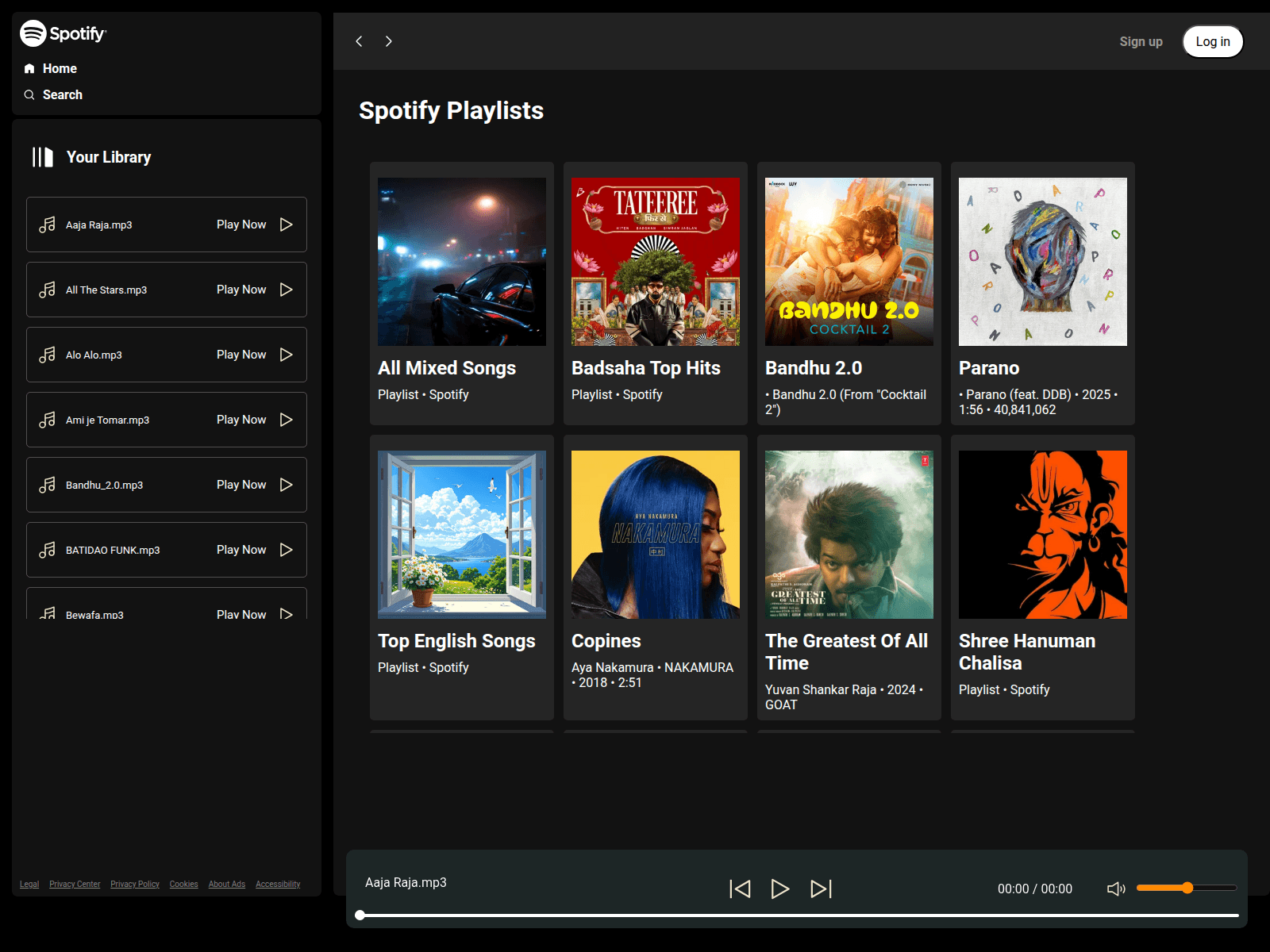Viewport: 1270px width, 952px height.
Task: Select the Ami je Tomar.mp3 file name
Action: tap(107, 420)
